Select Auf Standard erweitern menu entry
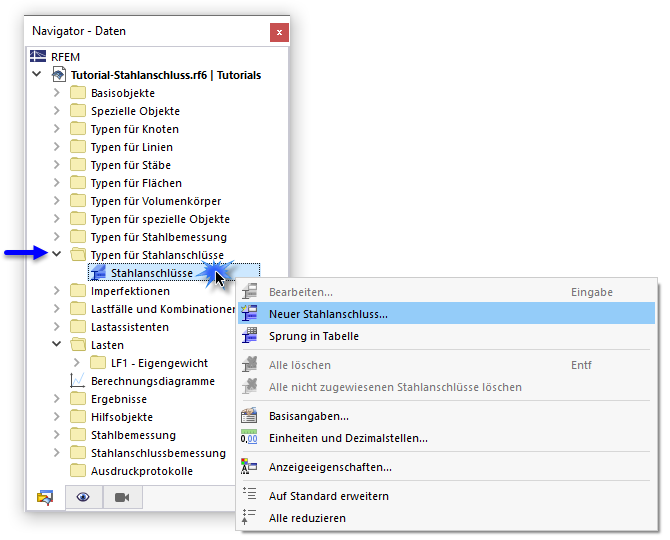 [446, 496]
